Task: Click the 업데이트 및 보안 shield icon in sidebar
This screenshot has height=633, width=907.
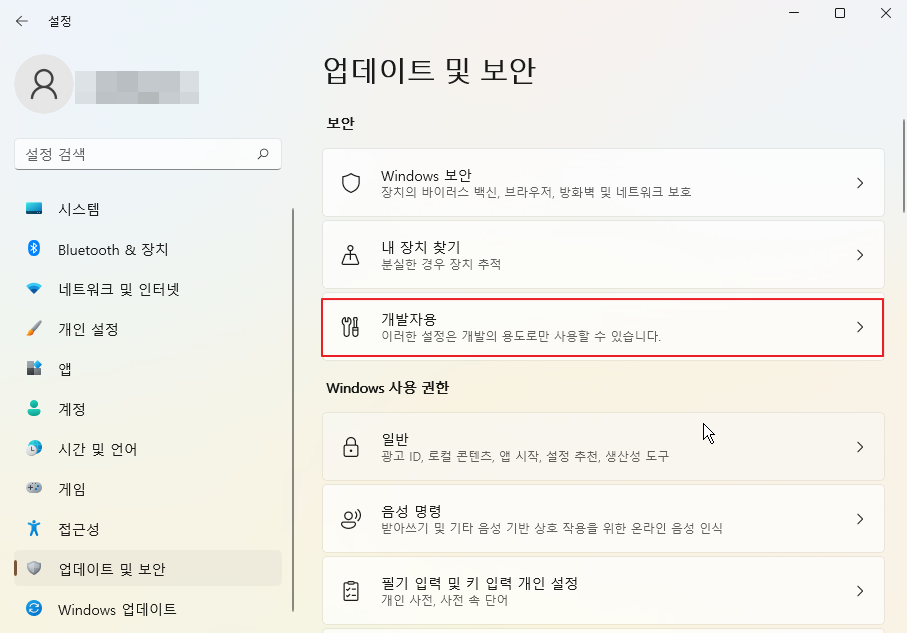Action: tap(34, 568)
